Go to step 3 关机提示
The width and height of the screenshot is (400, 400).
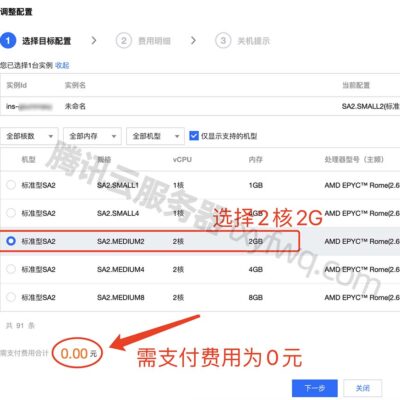[243, 41]
